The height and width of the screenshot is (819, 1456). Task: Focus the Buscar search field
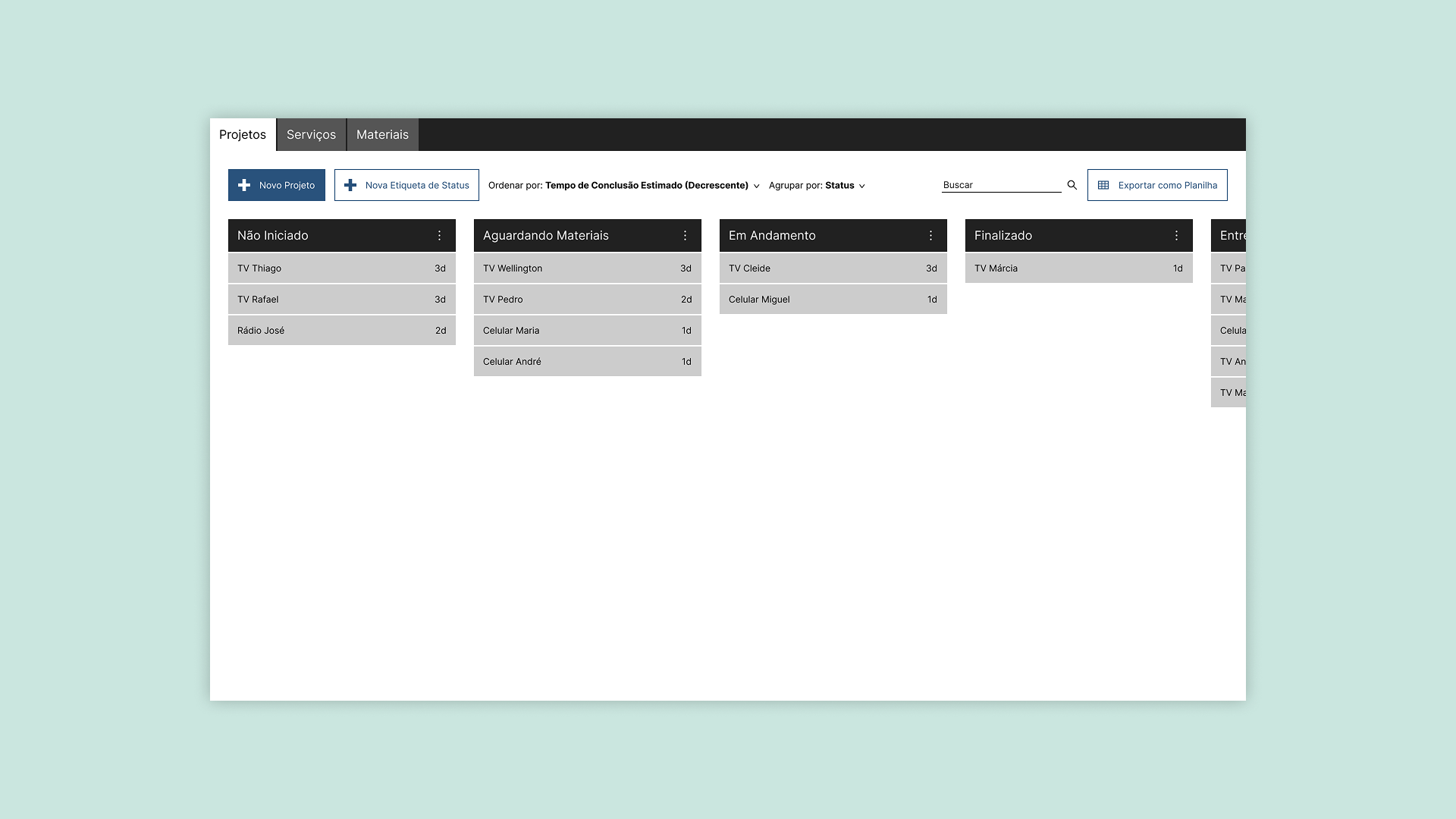pyautogui.click(x=1001, y=185)
